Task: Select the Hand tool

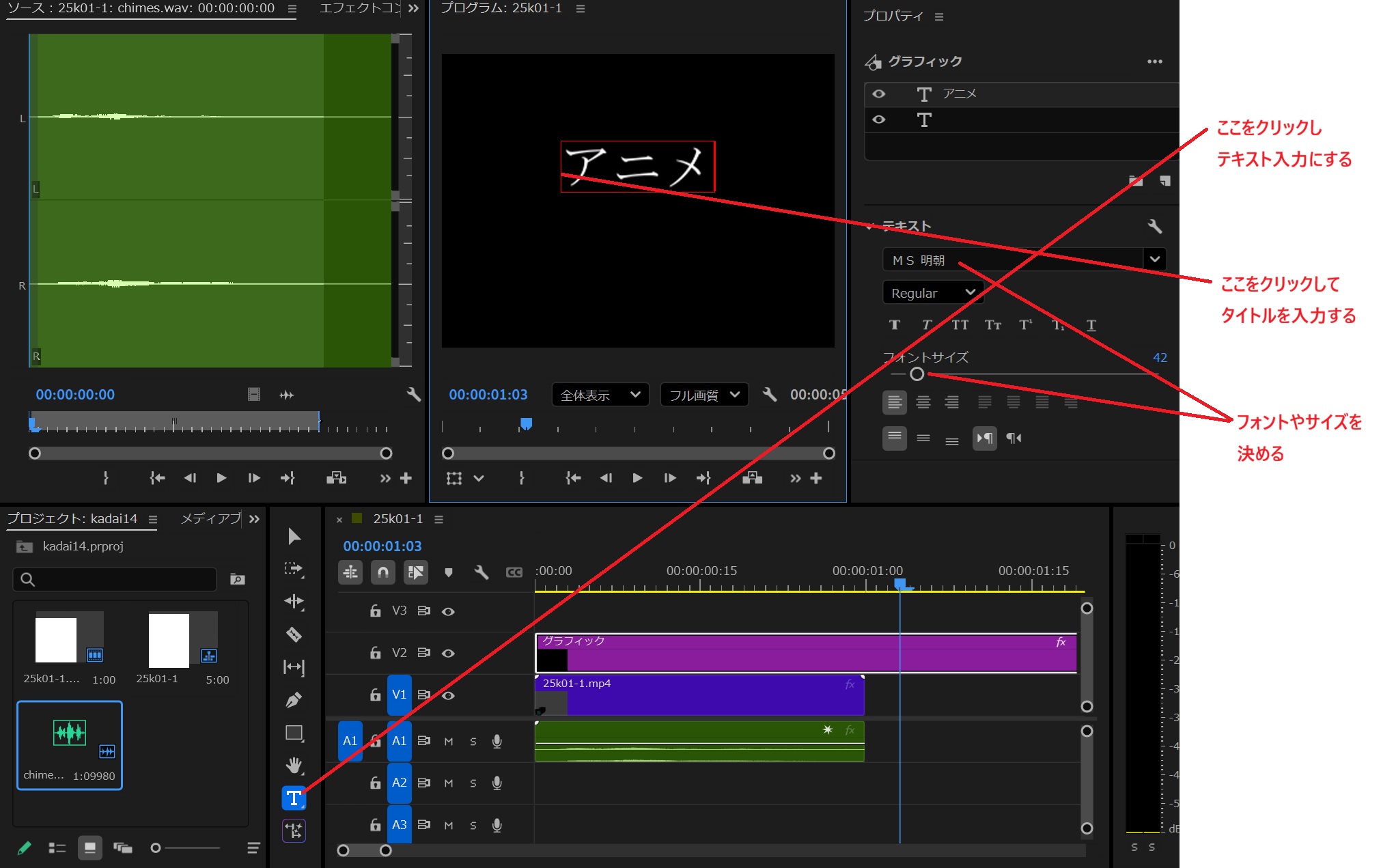Action: click(294, 766)
